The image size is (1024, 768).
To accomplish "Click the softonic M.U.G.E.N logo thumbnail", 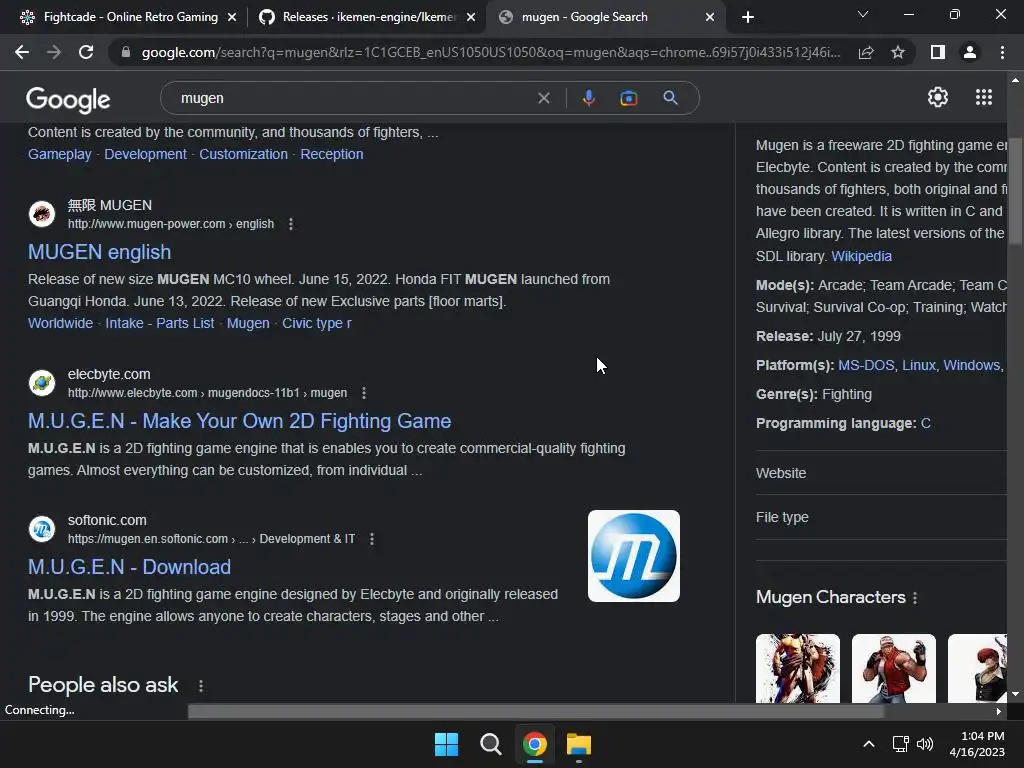I will point(633,556).
